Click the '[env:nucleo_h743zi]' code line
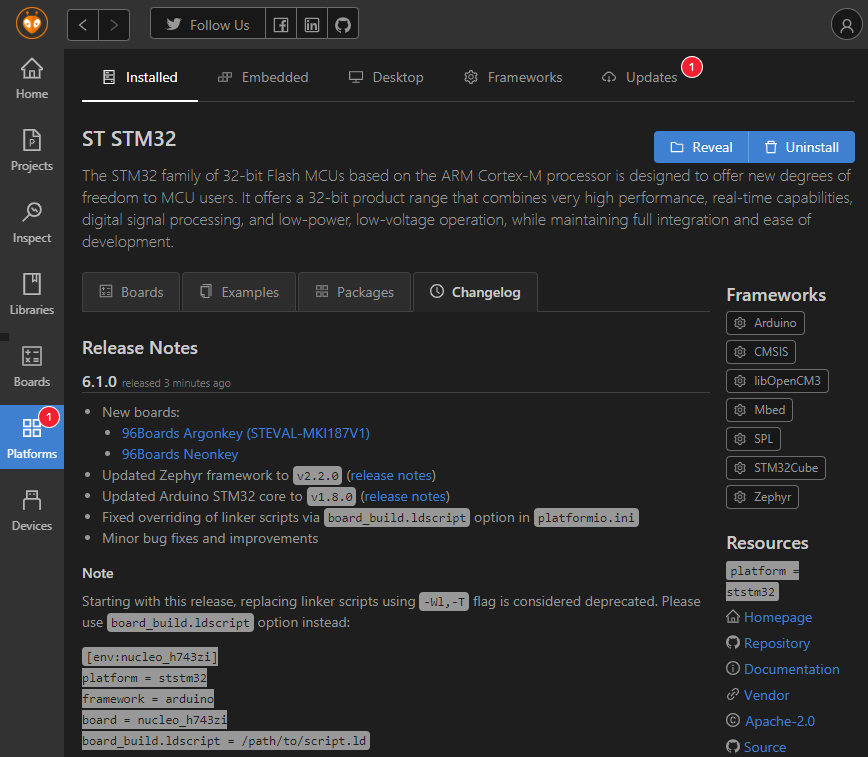 (x=150, y=657)
